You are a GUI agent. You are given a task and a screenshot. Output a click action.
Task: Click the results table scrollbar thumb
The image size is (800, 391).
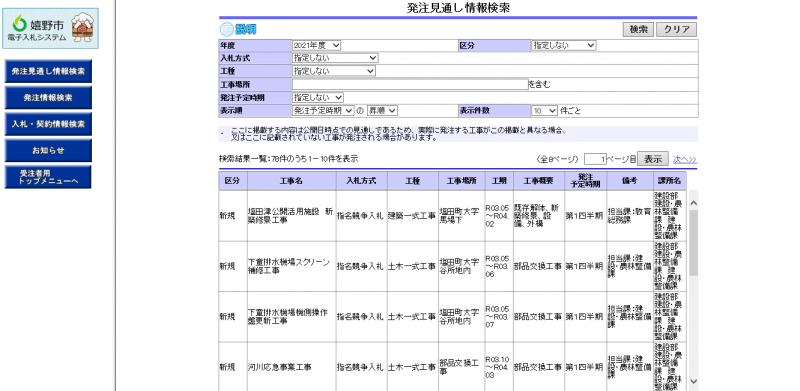coord(693,242)
